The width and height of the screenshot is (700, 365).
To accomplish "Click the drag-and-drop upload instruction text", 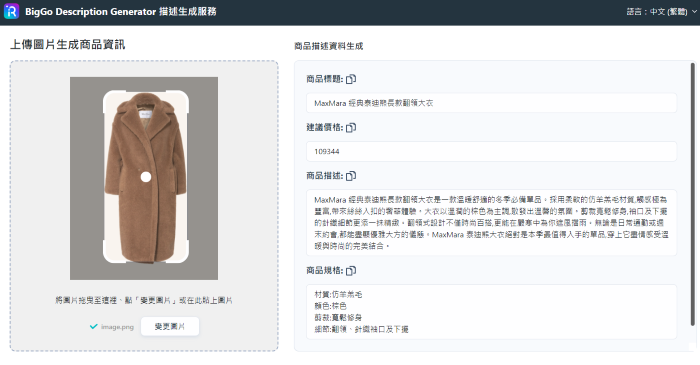I will coord(144,300).
